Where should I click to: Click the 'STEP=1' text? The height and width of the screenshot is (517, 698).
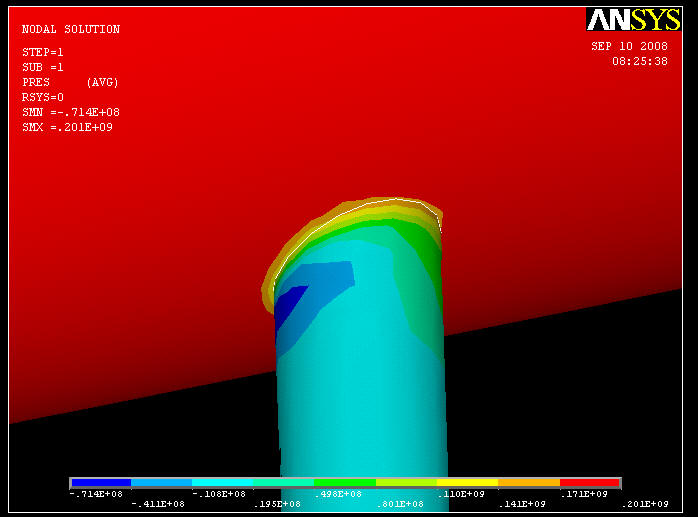click(43, 53)
